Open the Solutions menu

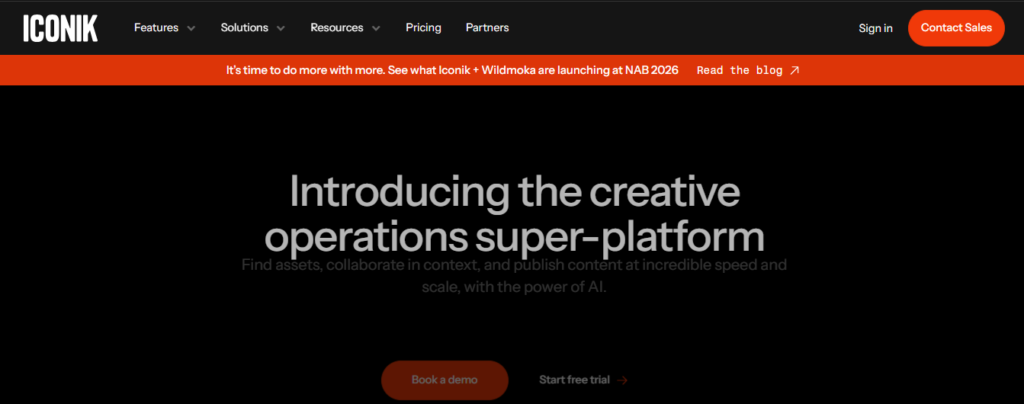click(x=244, y=28)
